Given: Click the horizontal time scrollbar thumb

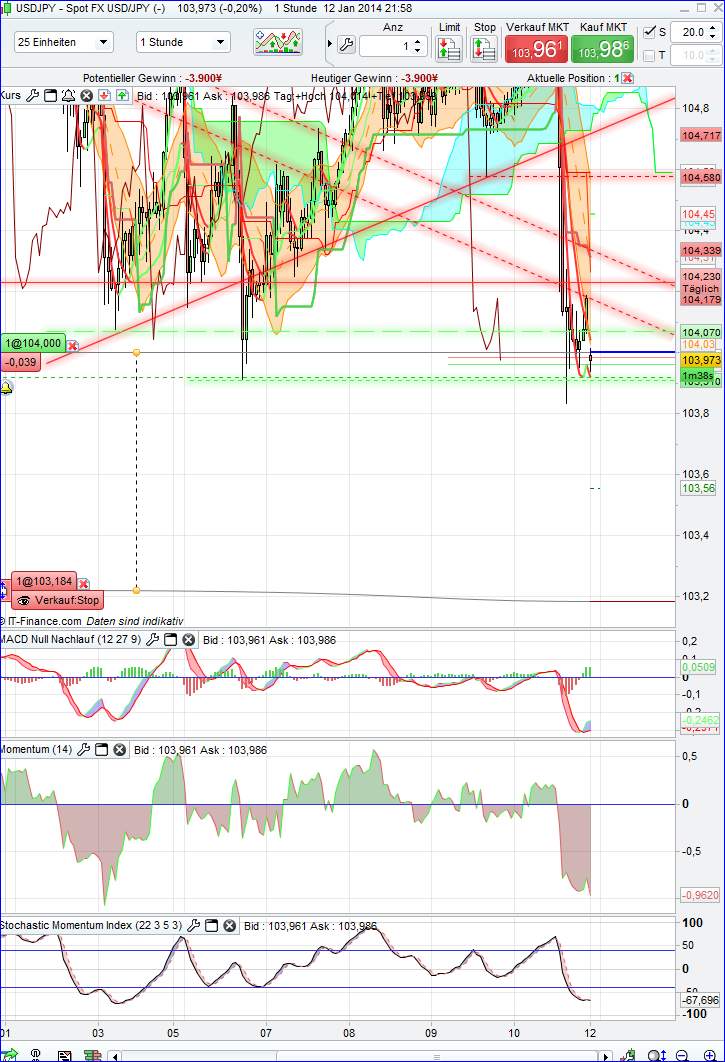Looking at the screenshot, I should click(436, 1056).
